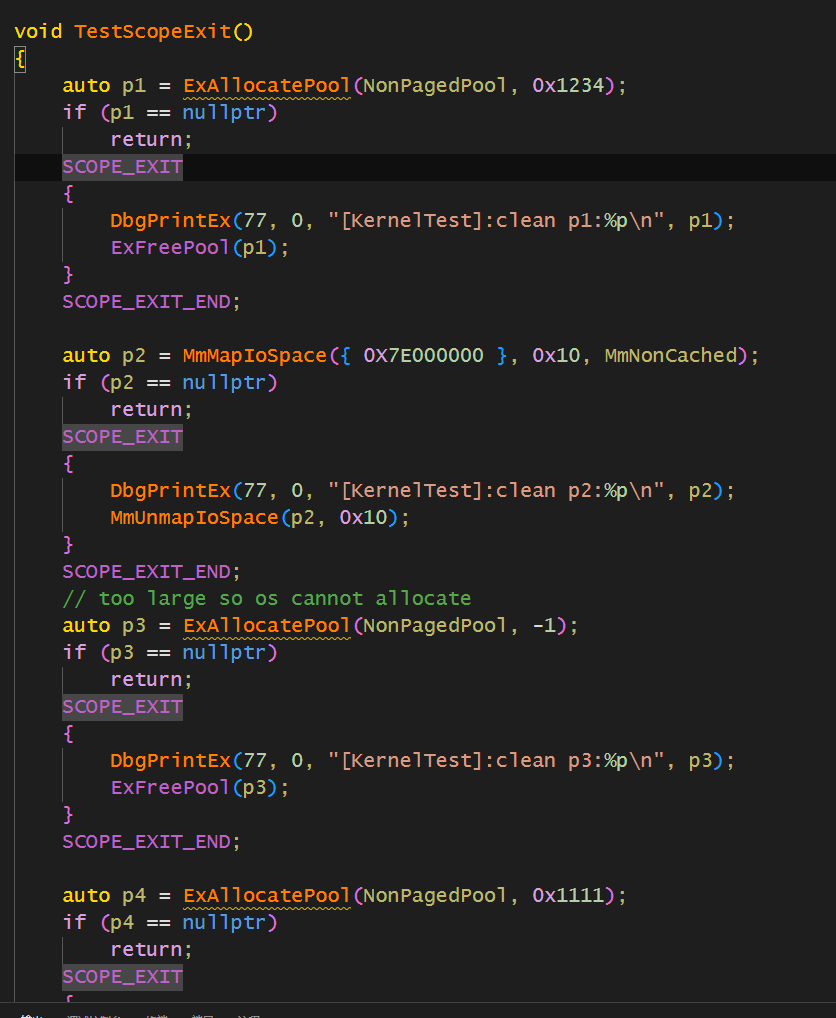Click the first highlighted SCOPE_EXIT macro
Screen dimensions: 836x1018
click(122, 166)
